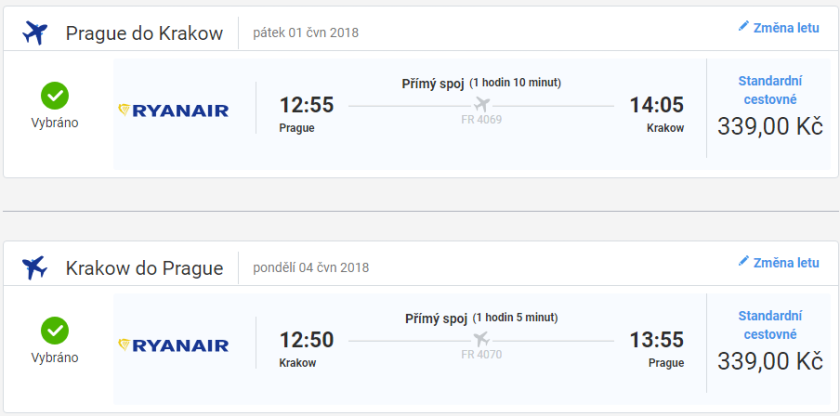
Task: Click the airplane icon beside Krakow do Prague
Action: click(x=35, y=267)
